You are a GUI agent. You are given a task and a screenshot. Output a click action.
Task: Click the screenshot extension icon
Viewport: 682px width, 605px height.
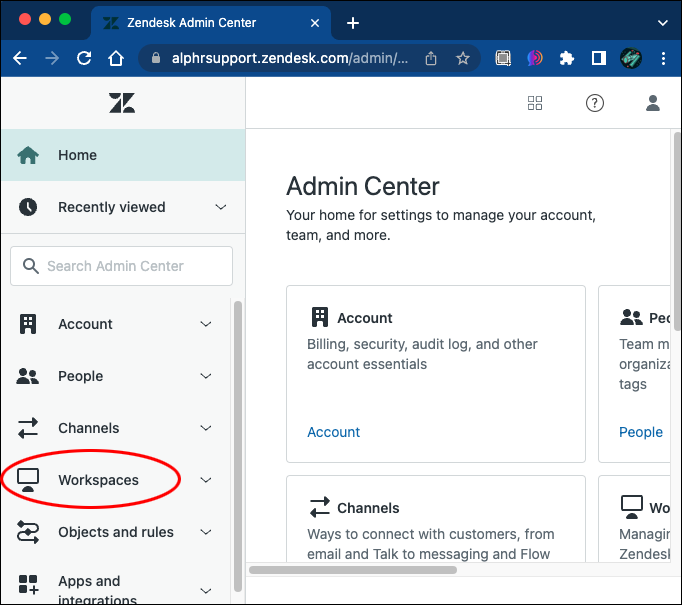tap(503, 58)
